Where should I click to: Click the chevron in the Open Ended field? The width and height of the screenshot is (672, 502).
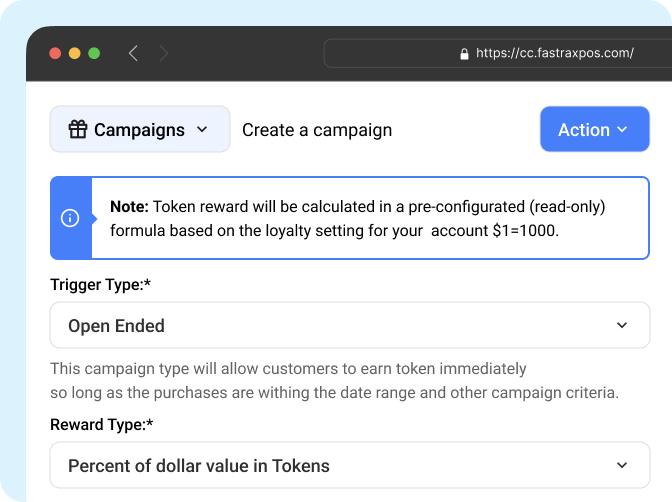[x=622, y=325]
